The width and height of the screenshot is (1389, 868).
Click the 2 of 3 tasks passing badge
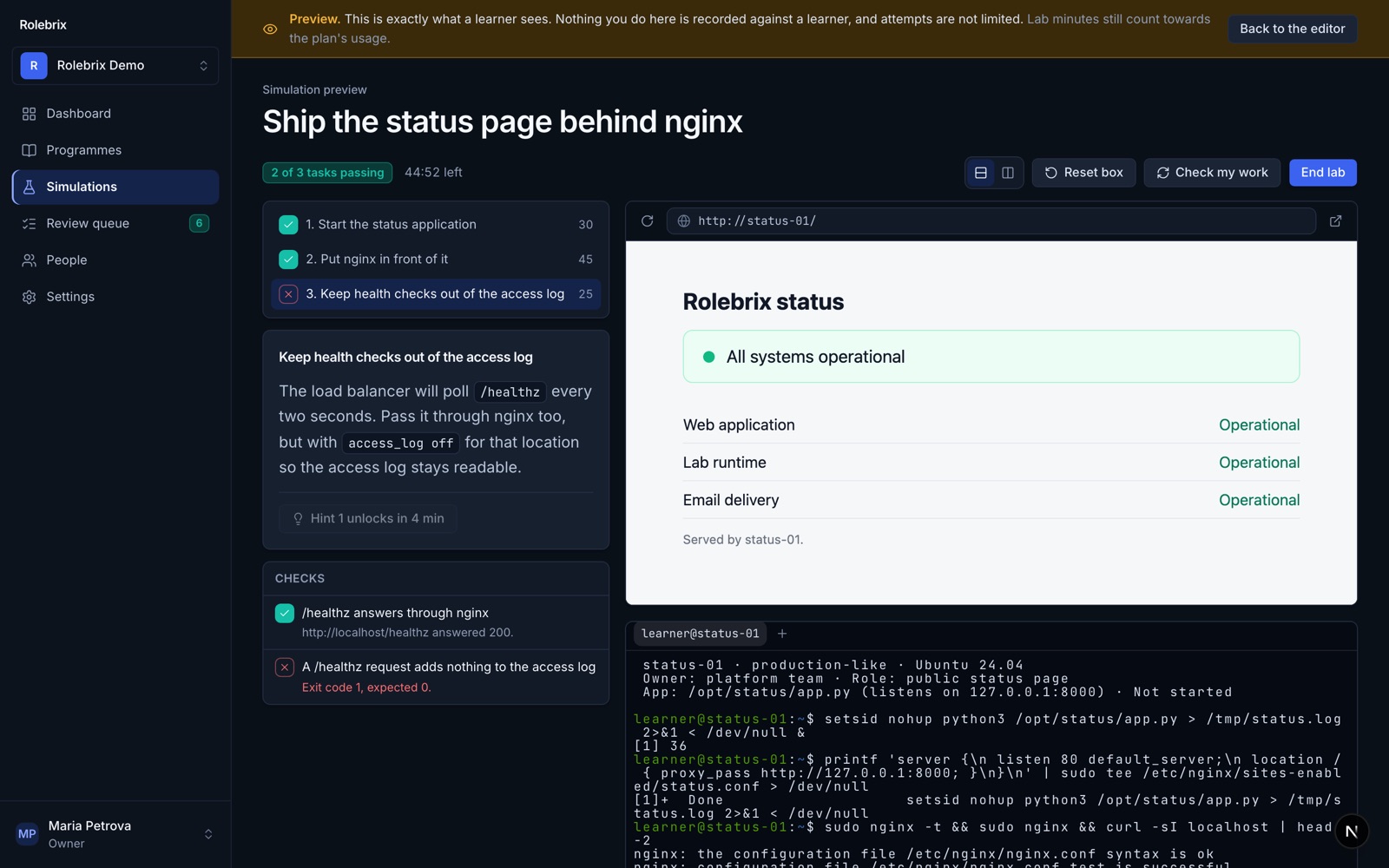pyautogui.click(x=327, y=173)
